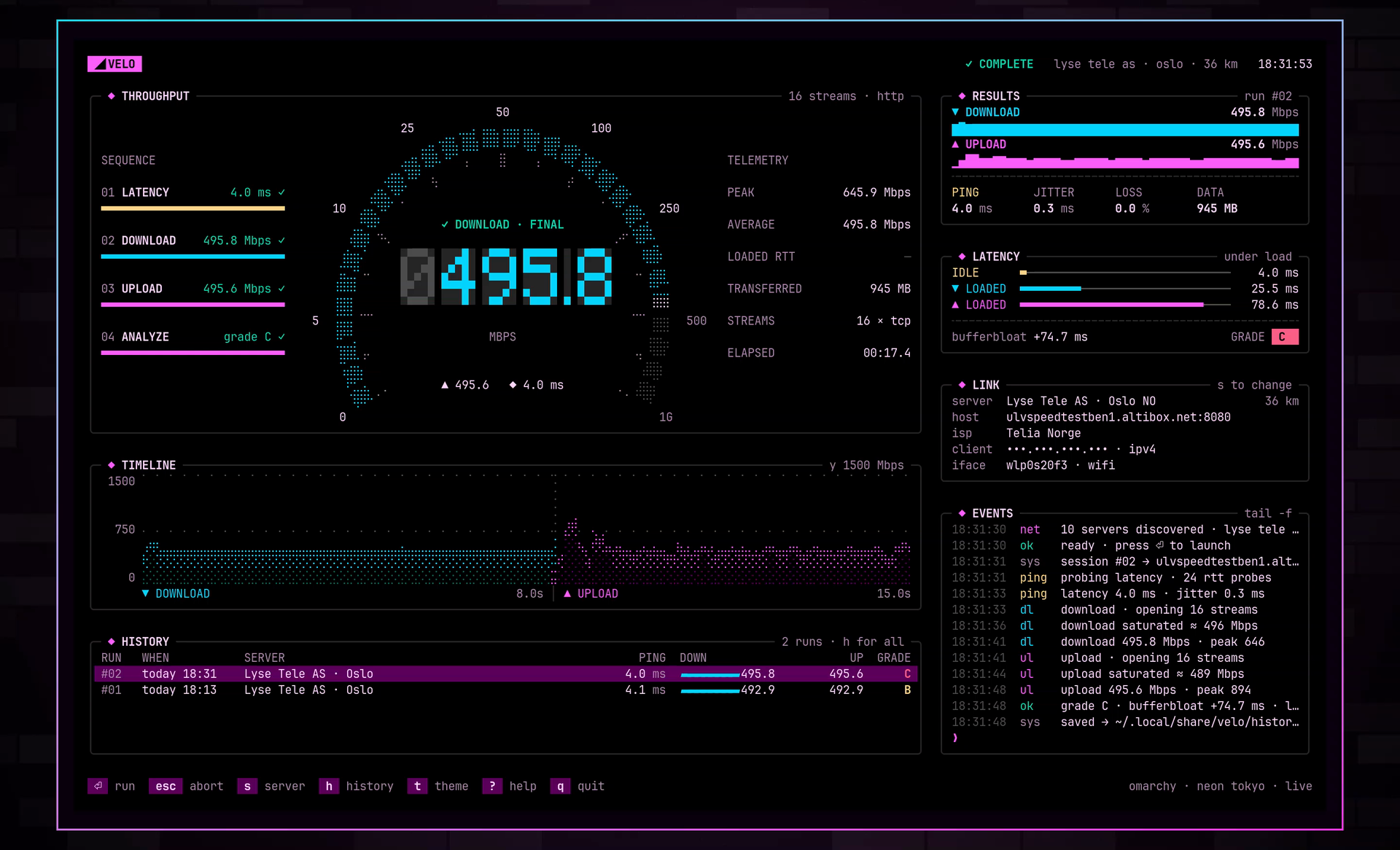Click the RESULTS panel diamond icon
Image resolution: width=1400 pixels, height=850 pixels.
click(962, 96)
